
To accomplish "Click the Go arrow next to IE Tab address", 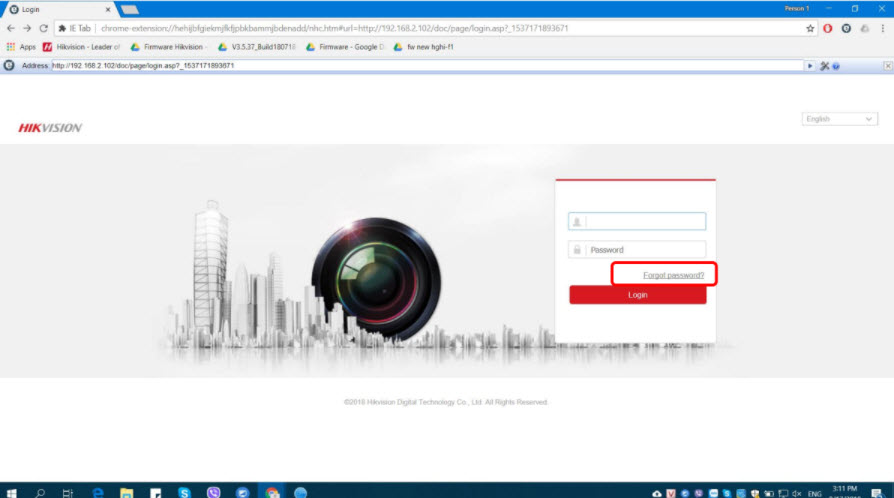I will coord(810,66).
